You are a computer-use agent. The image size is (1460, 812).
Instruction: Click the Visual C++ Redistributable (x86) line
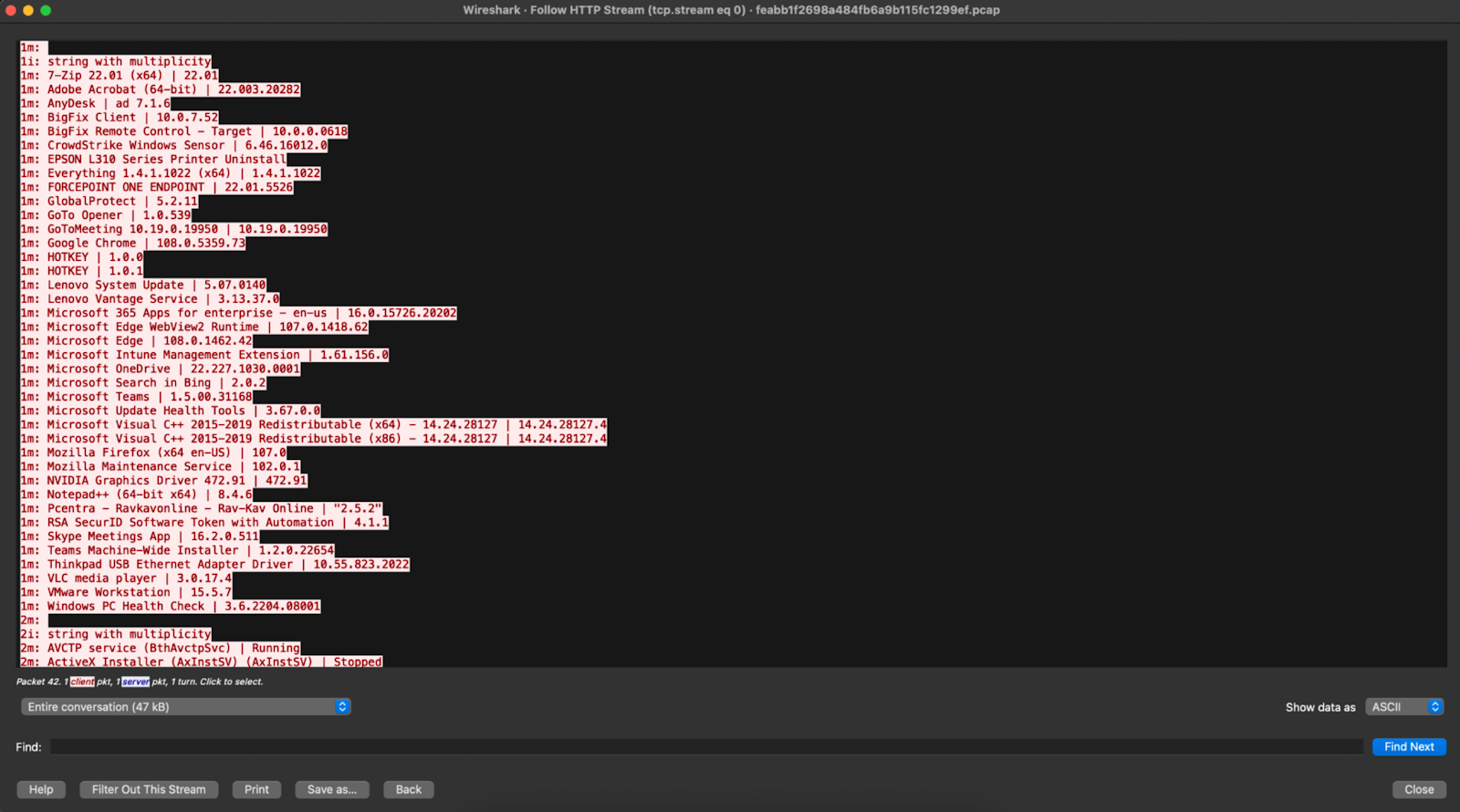coord(314,439)
